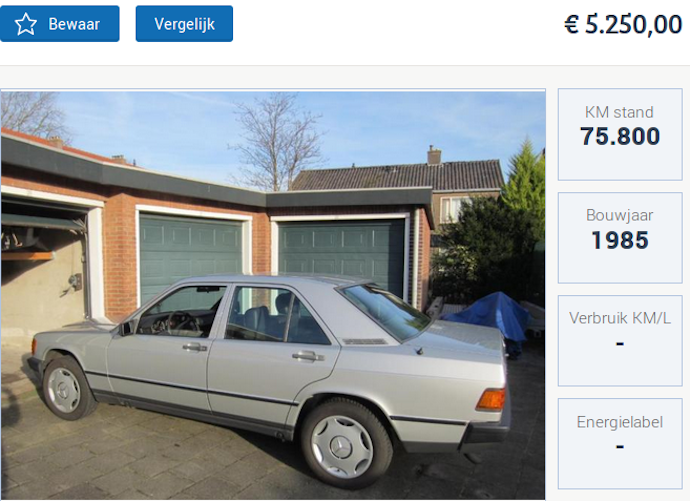Click the orange tail light on the car
The width and height of the screenshot is (690, 501).
click(x=491, y=399)
